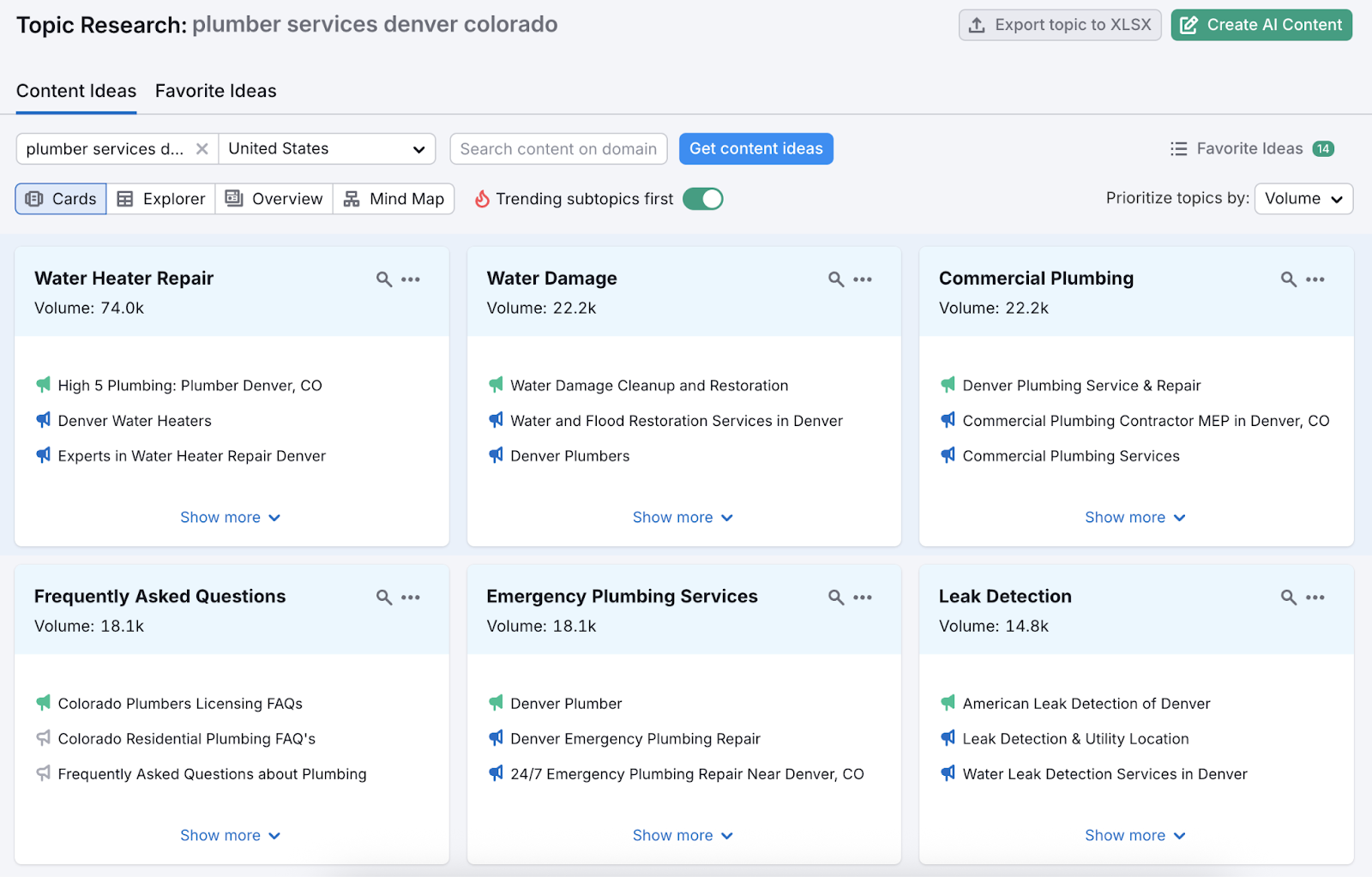This screenshot has width=1372, height=877.
Task: Switch to the Explorer view
Action: (160, 198)
